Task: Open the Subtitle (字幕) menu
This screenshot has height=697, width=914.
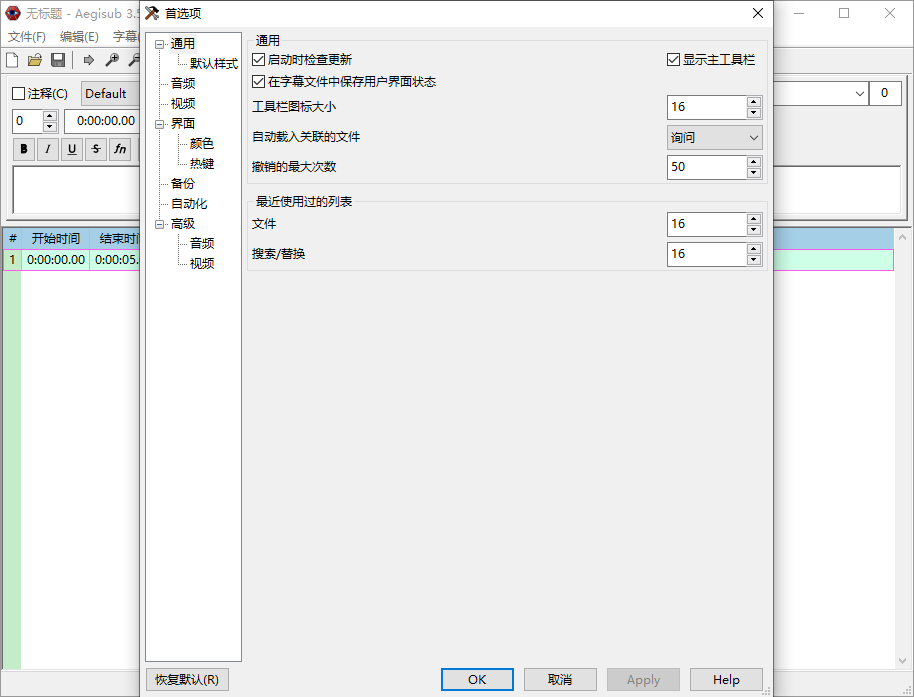Action: tap(125, 37)
